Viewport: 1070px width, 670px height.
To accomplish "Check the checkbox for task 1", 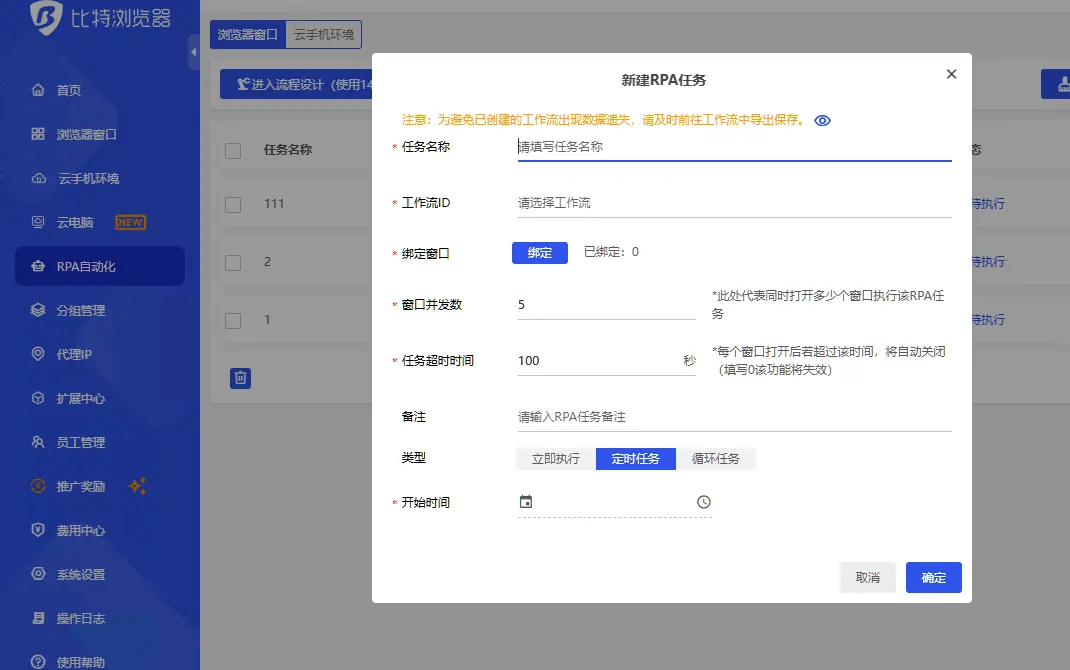I will pyautogui.click(x=233, y=321).
